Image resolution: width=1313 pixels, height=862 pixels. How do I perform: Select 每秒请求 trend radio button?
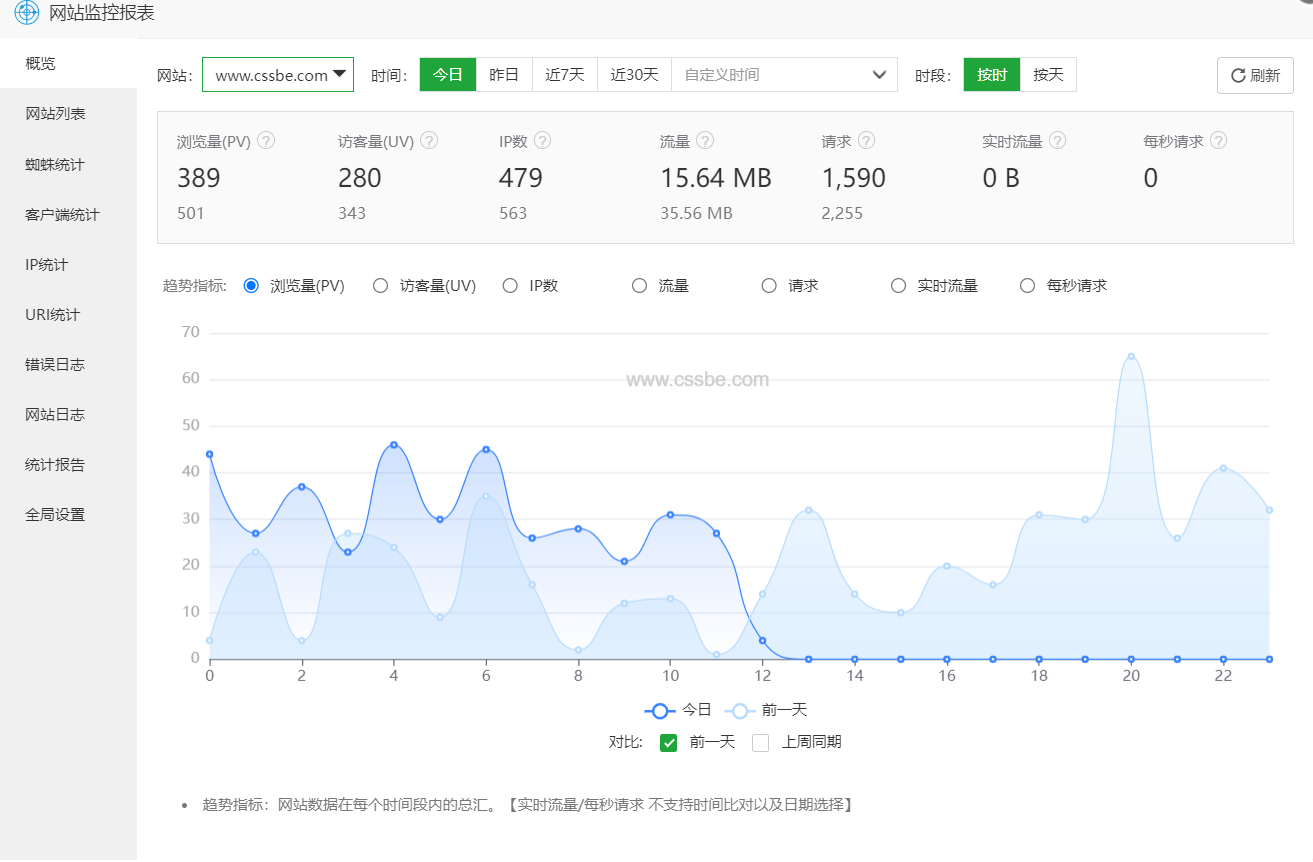(1027, 286)
